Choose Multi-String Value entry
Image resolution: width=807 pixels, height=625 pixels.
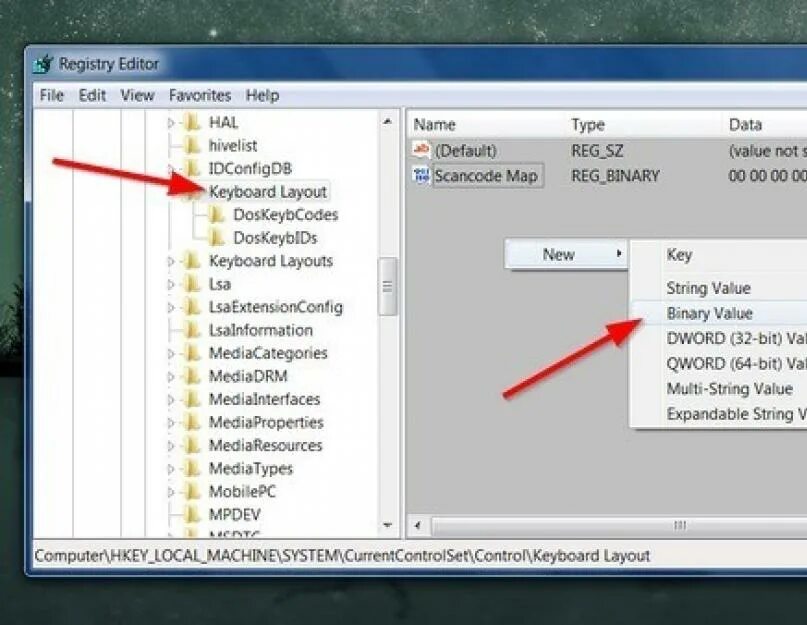pyautogui.click(x=720, y=389)
